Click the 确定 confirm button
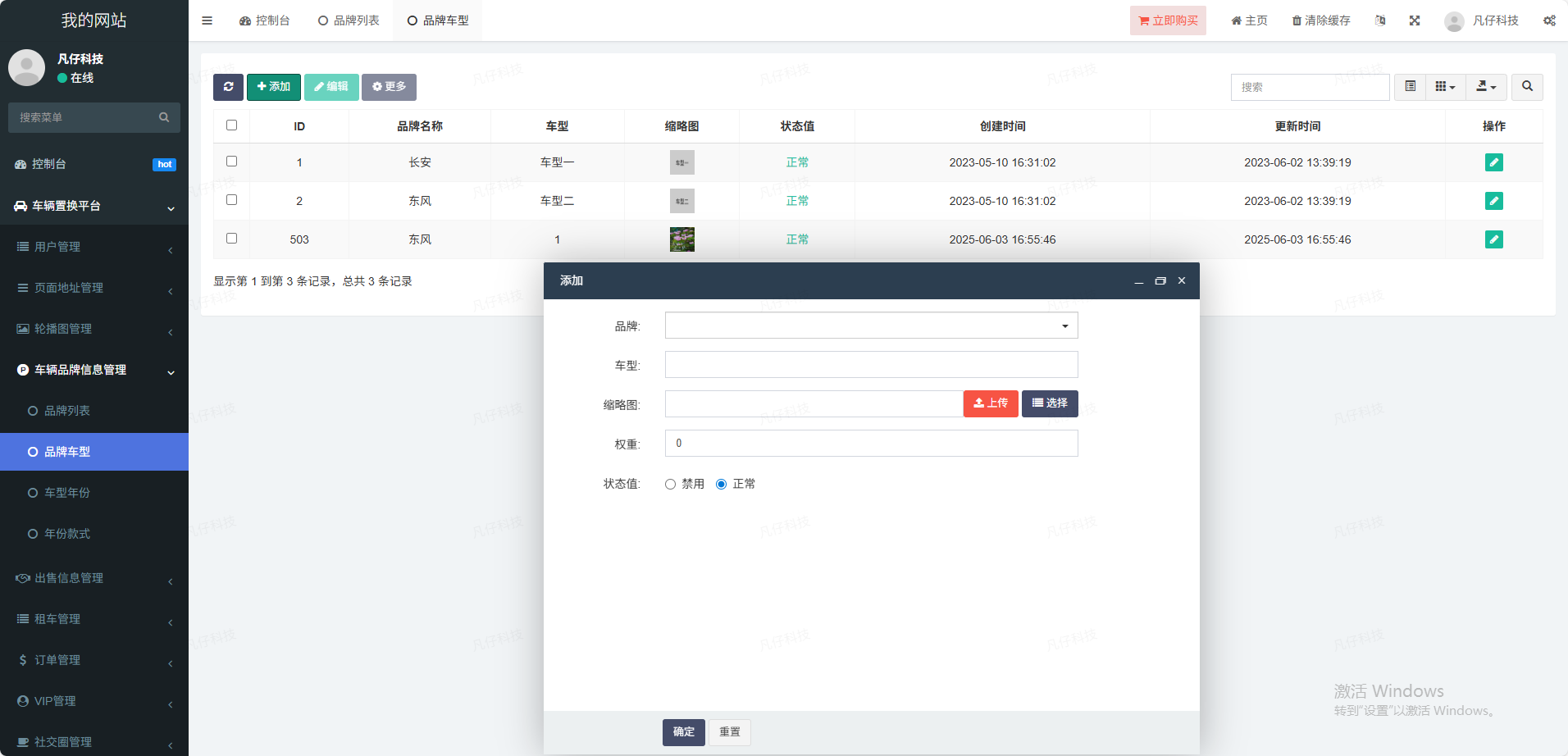Image resolution: width=1568 pixels, height=756 pixels. (x=683, y=732)
